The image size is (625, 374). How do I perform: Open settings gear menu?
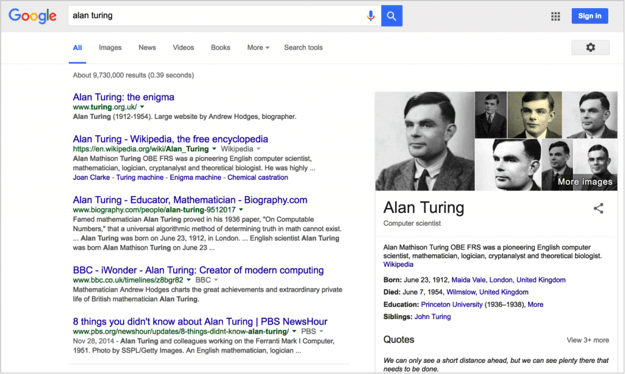click(x=590, y=47)
